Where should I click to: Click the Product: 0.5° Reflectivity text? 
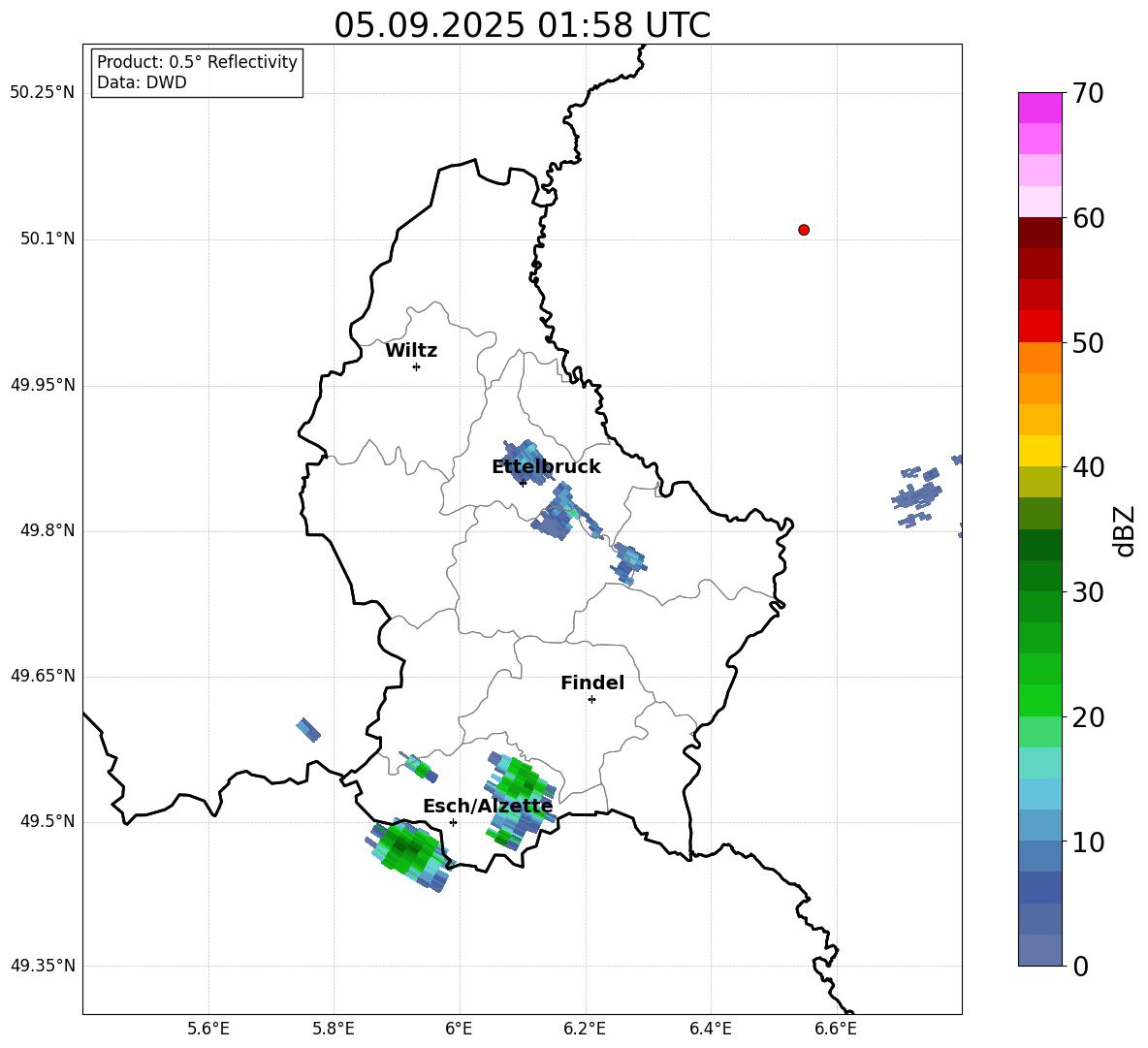(x=197, y=62)
